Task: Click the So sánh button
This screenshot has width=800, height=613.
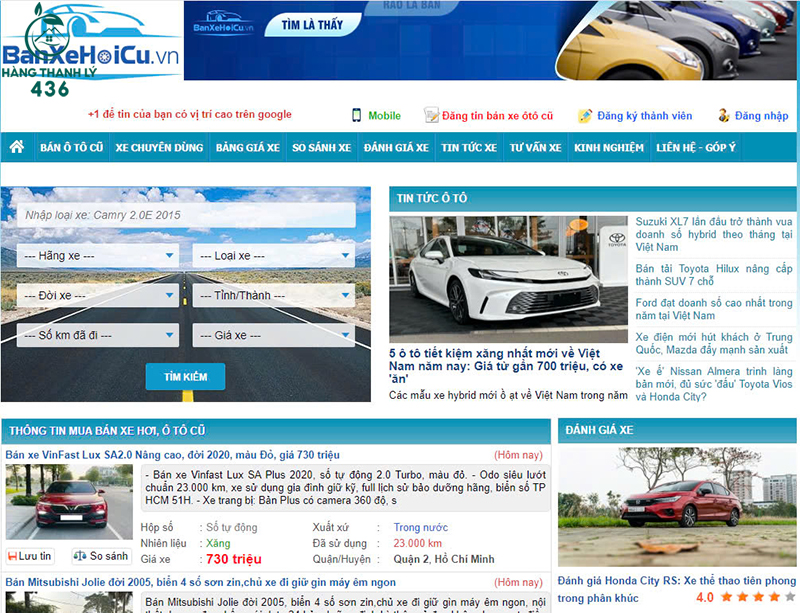Action: click(x=101, y=556)
